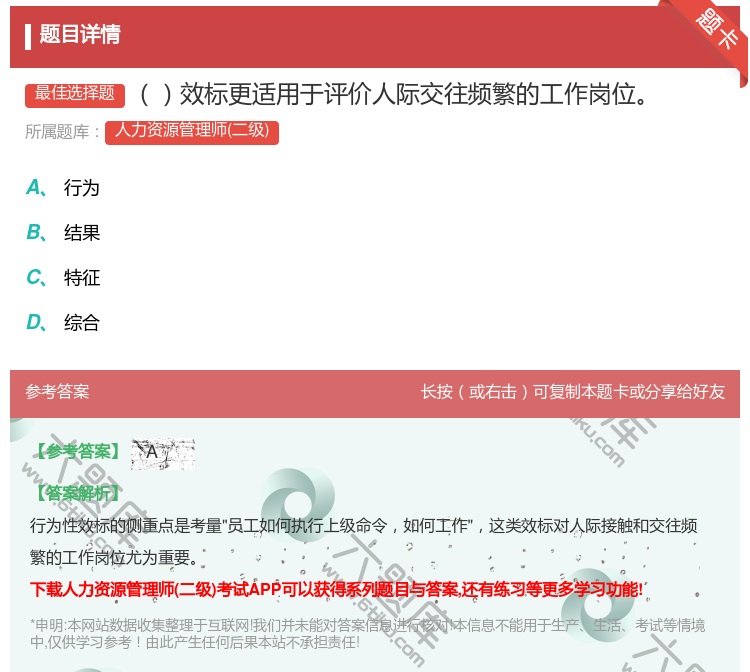750x672 pixels.
Task: Select option C 特征
Action: pos(63,277)
